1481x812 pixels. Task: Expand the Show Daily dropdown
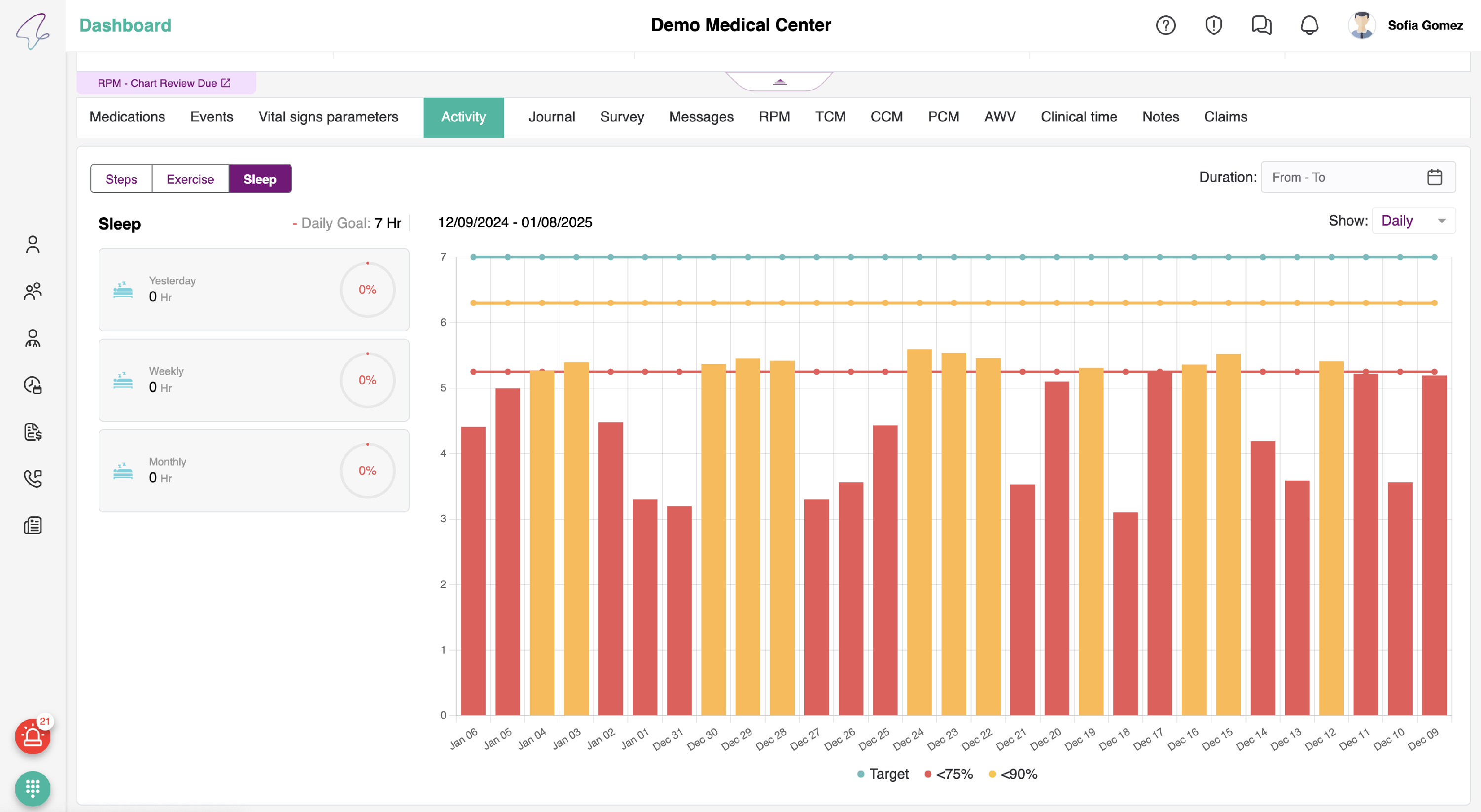click(x=1413, y=221)
